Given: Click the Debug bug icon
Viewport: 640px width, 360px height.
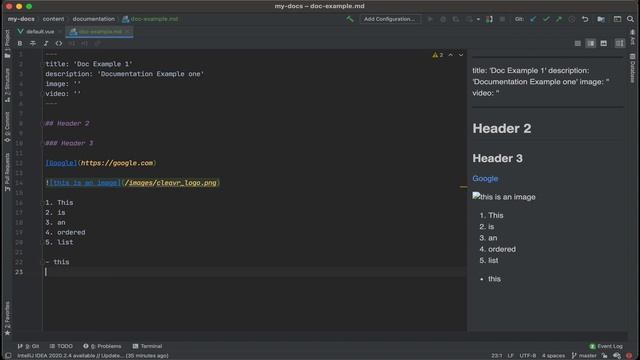Looking at the screenshot, I should pyautogui.click(x=443, y=19).
